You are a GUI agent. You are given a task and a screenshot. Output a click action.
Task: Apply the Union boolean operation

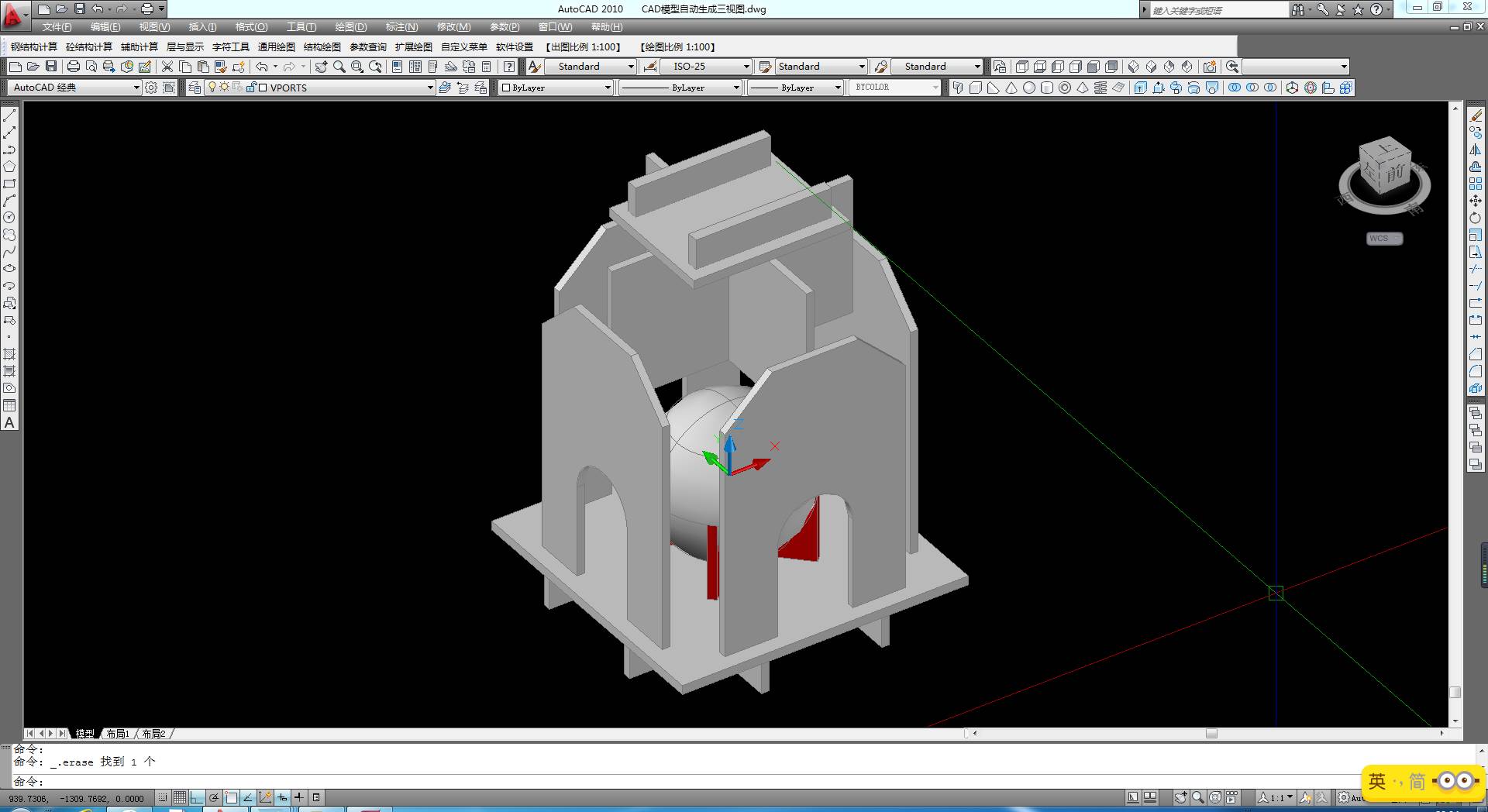pos(1235,88)
